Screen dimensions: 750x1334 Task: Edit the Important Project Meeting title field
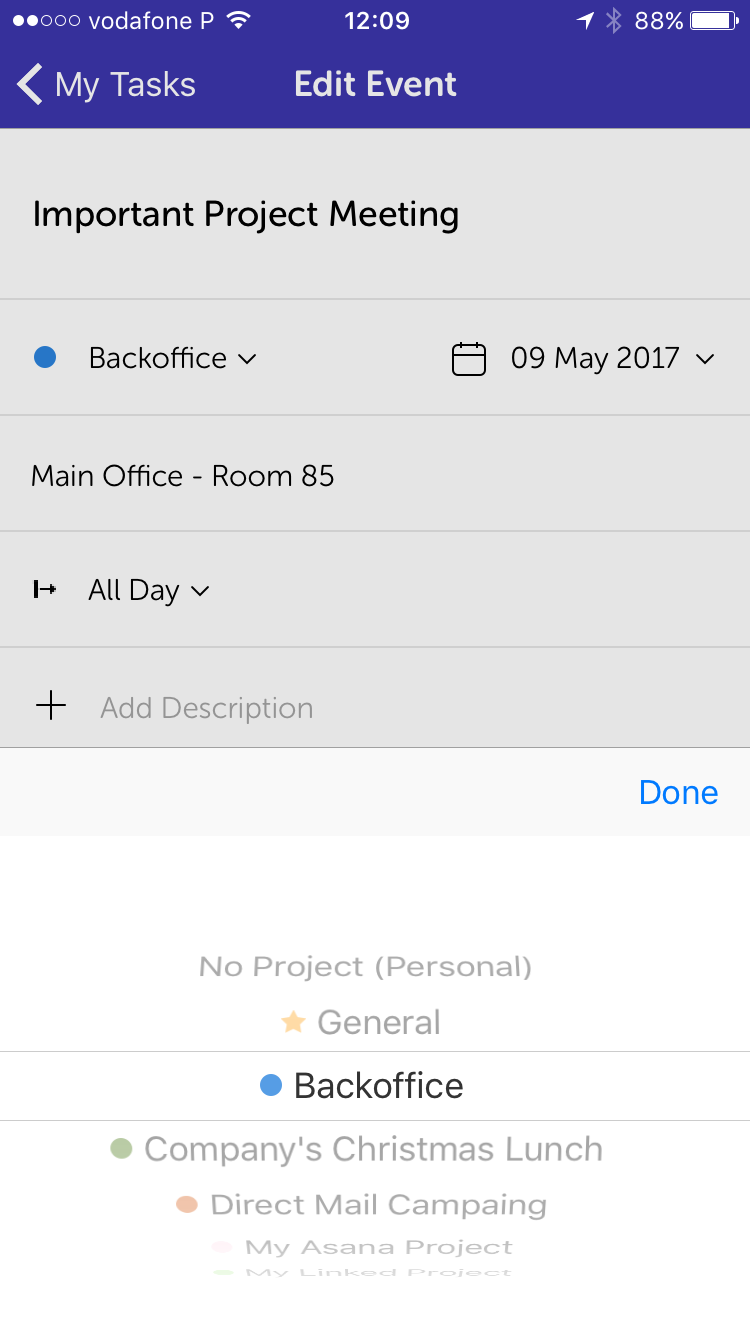[x=246, y=214]
